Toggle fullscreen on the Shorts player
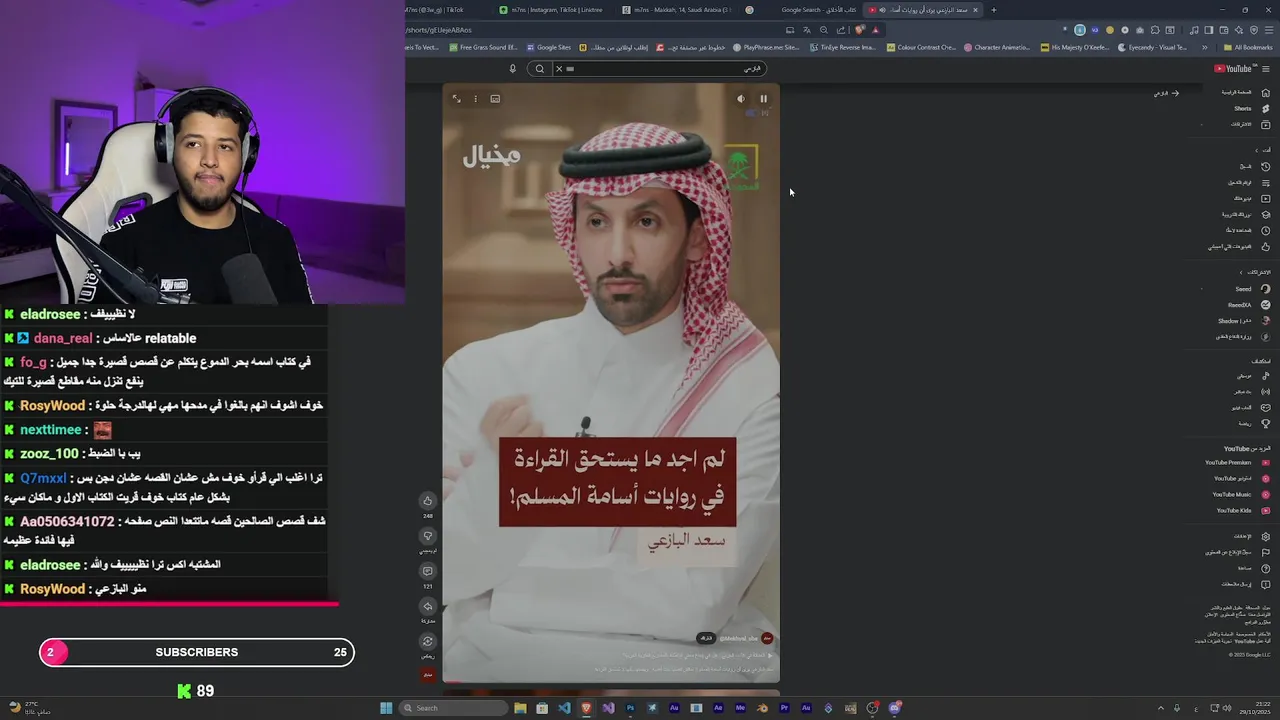Screen dimensions: 1280x720 456,99
